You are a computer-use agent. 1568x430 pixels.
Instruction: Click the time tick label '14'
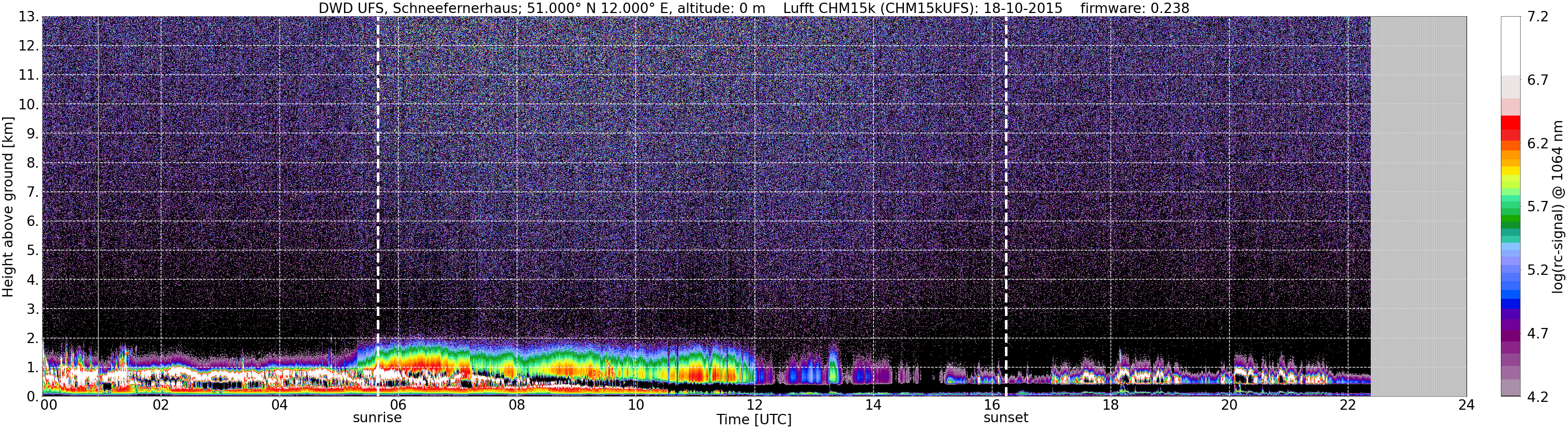click(873, 406)
